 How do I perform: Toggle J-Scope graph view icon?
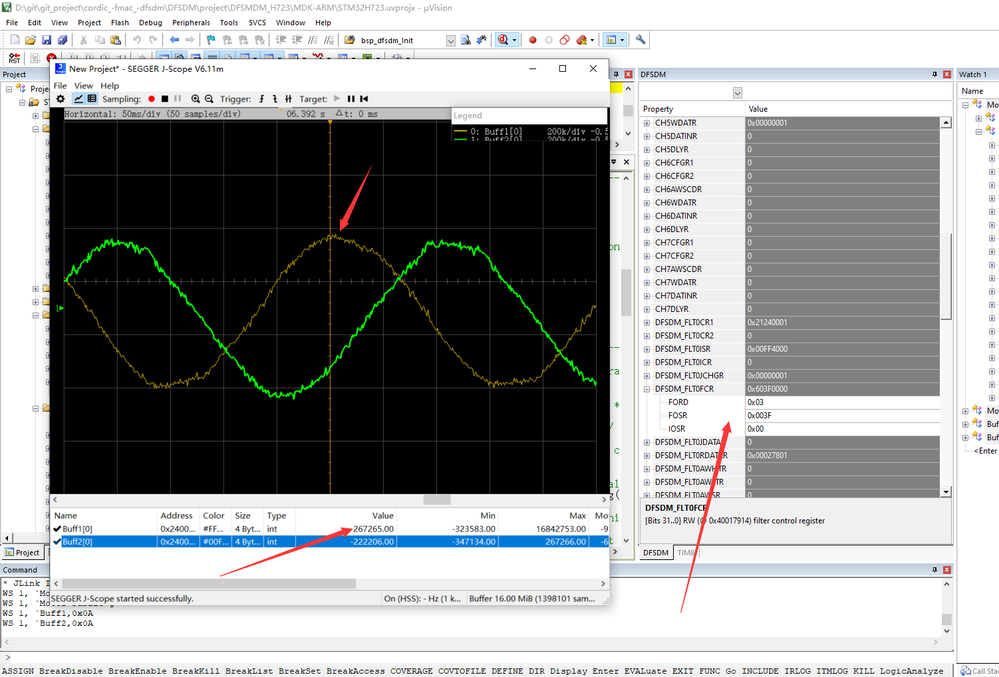78,99
